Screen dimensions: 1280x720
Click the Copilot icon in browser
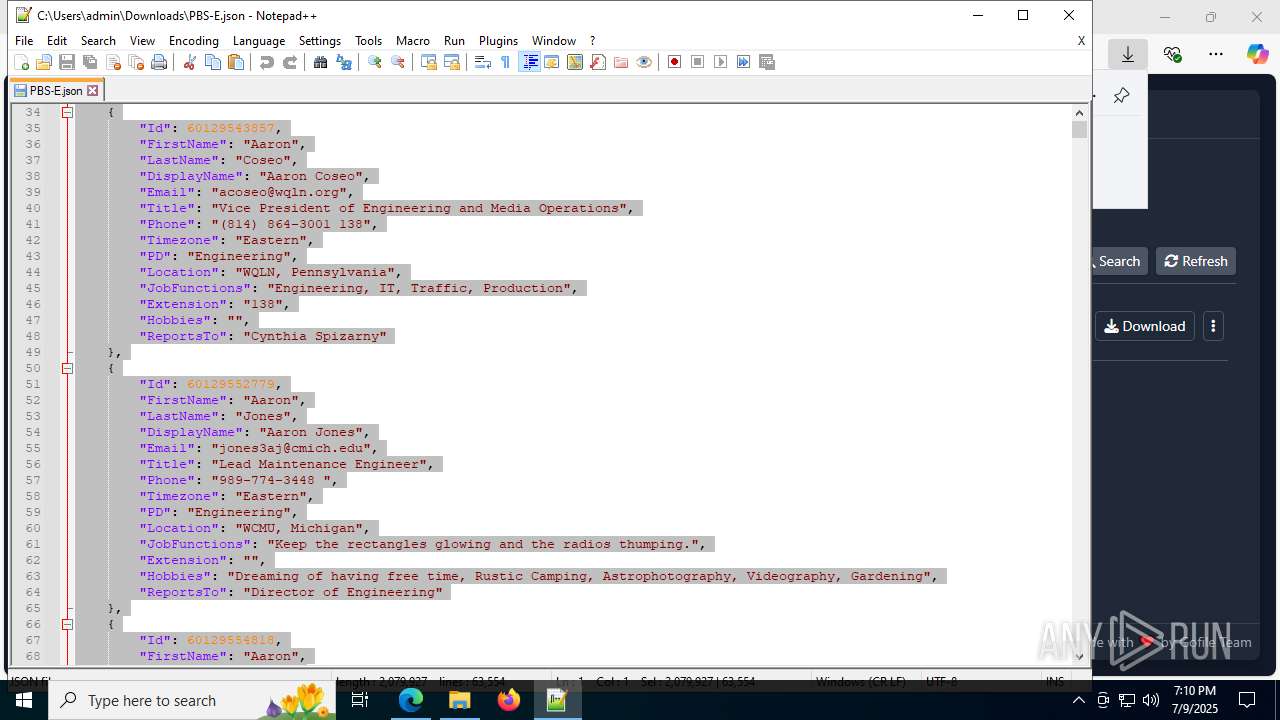[x=1257, y=54]
